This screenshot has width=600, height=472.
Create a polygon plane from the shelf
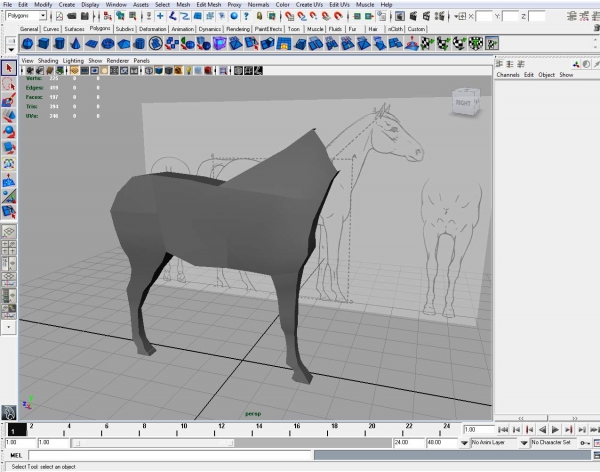(x=91, y=44)
